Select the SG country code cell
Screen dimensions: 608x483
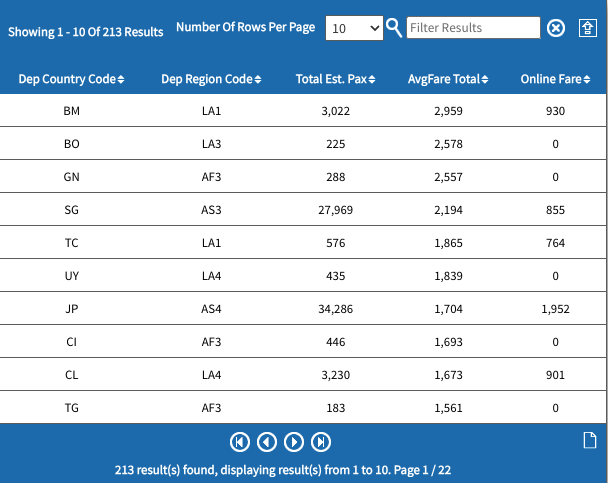(x=71, y=210)
